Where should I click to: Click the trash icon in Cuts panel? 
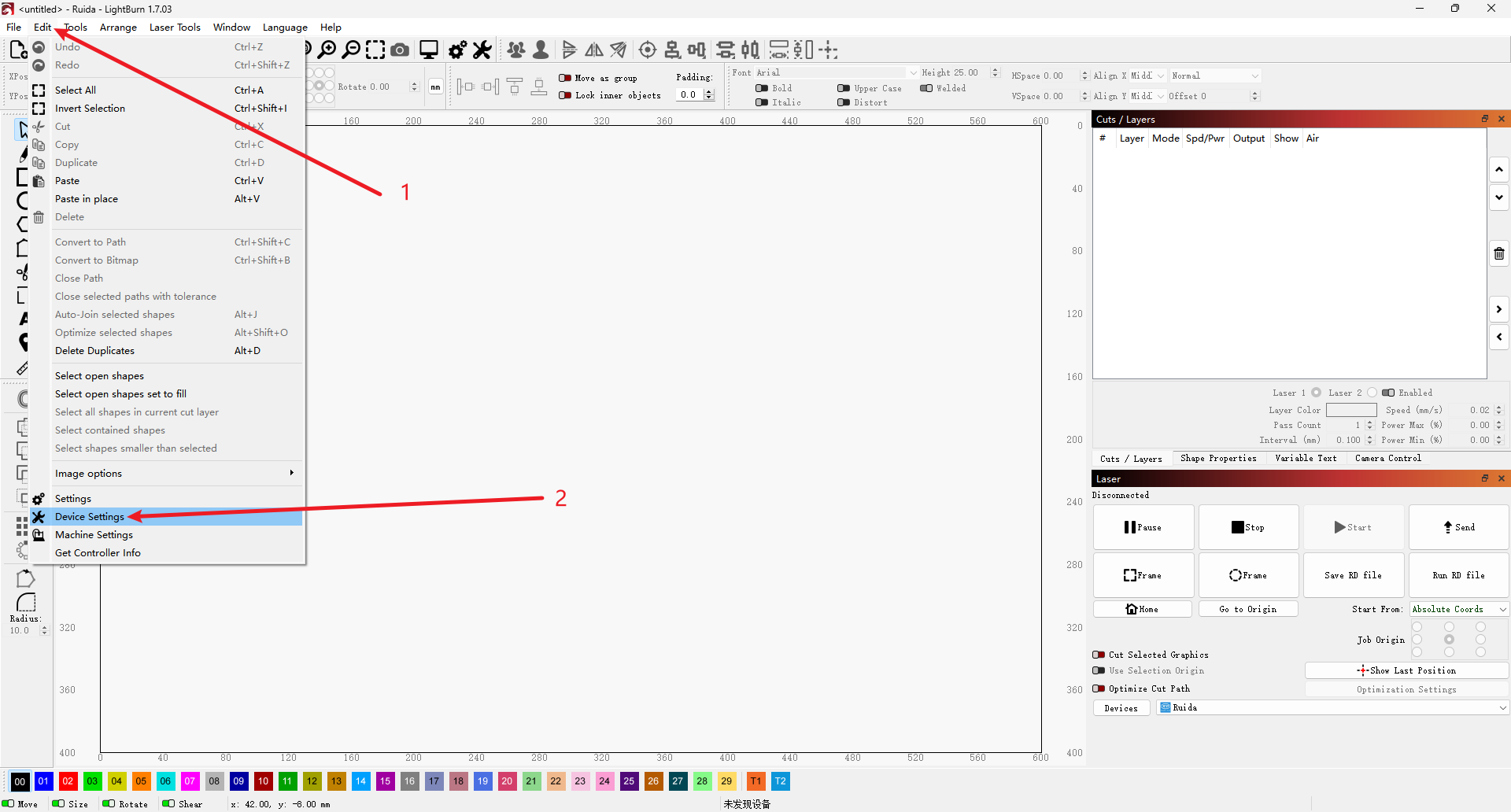click(x=1498, y=253)
